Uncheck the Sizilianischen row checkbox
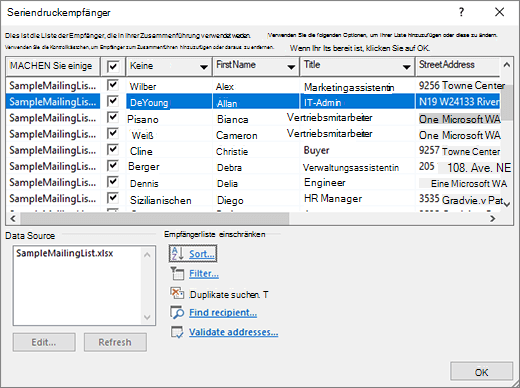 tap(113, 198)
